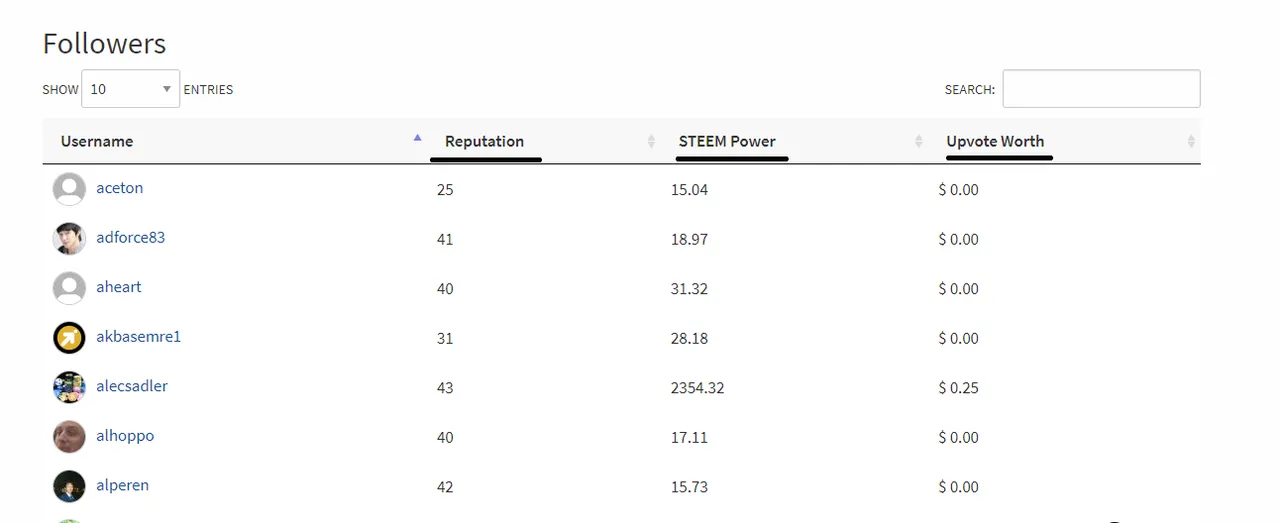Open the alperen user link
The height and width of the screenshot is (523, 1280).
(123, 485)
